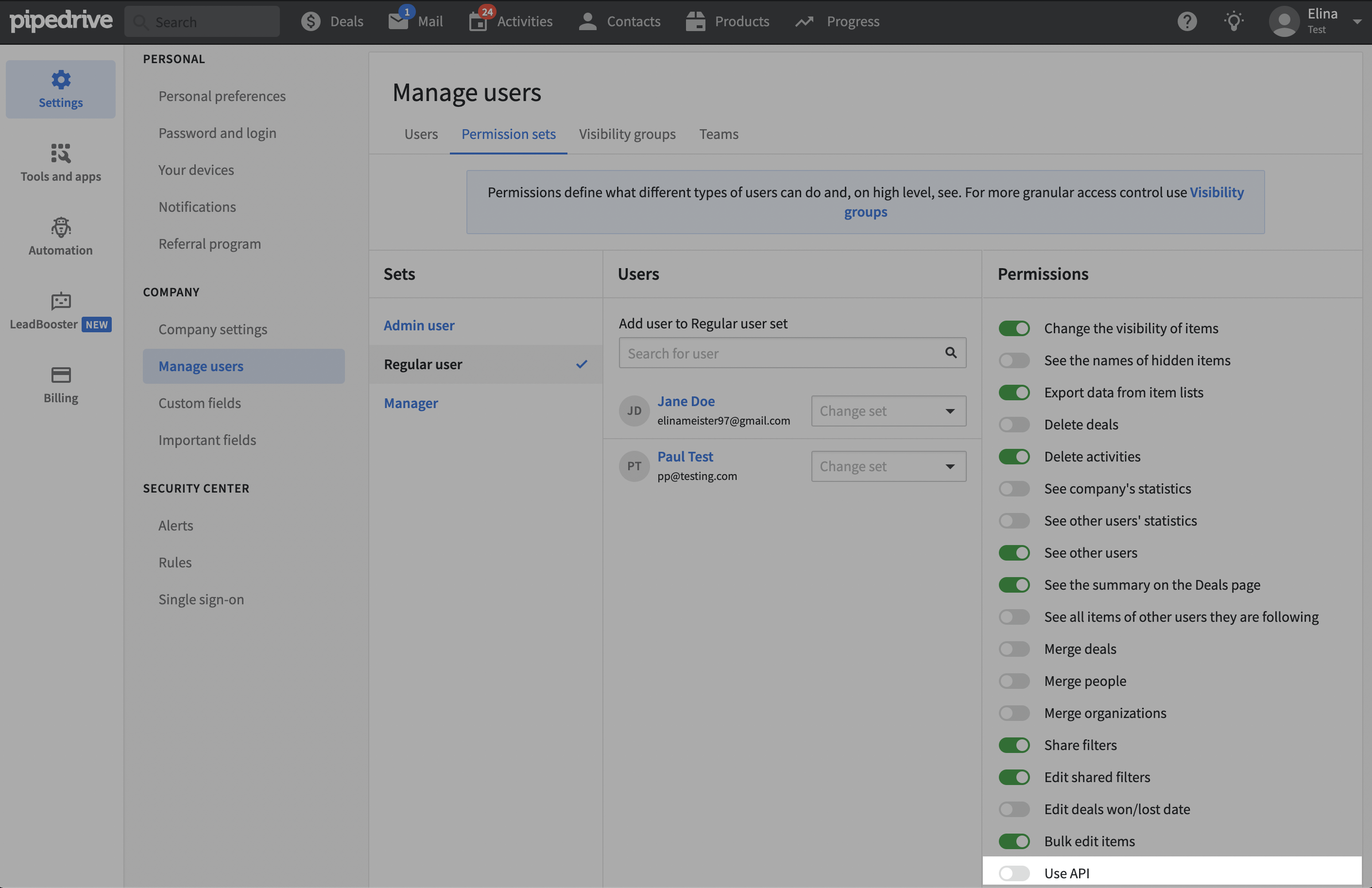The height and width of the screenshot is (888, 1372).
Task: Enable the Delete deals permission
Action: [x=1013, y=424]
